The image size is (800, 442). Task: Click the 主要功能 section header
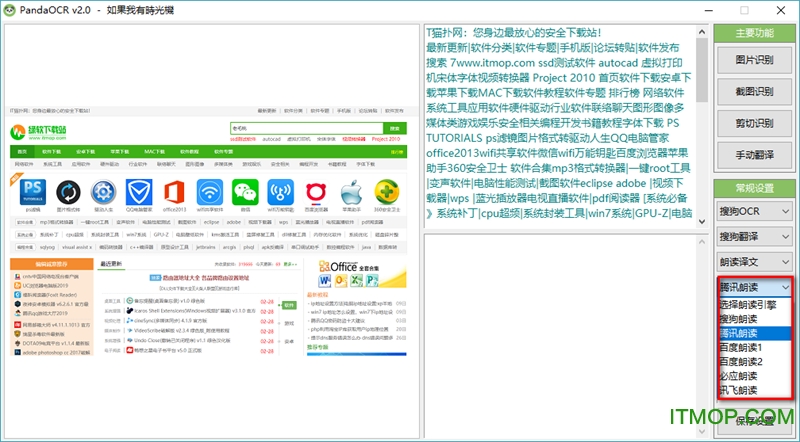pyautogui.click(x=754, y=33)
